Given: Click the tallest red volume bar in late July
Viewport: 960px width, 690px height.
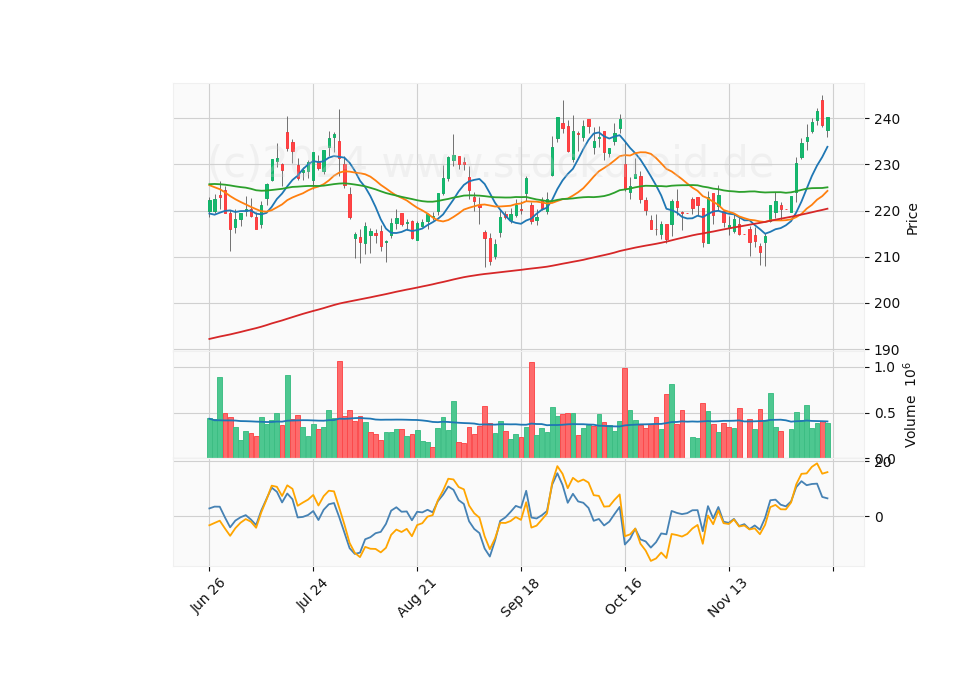Looking at the screenshot, I should [340, 410].
